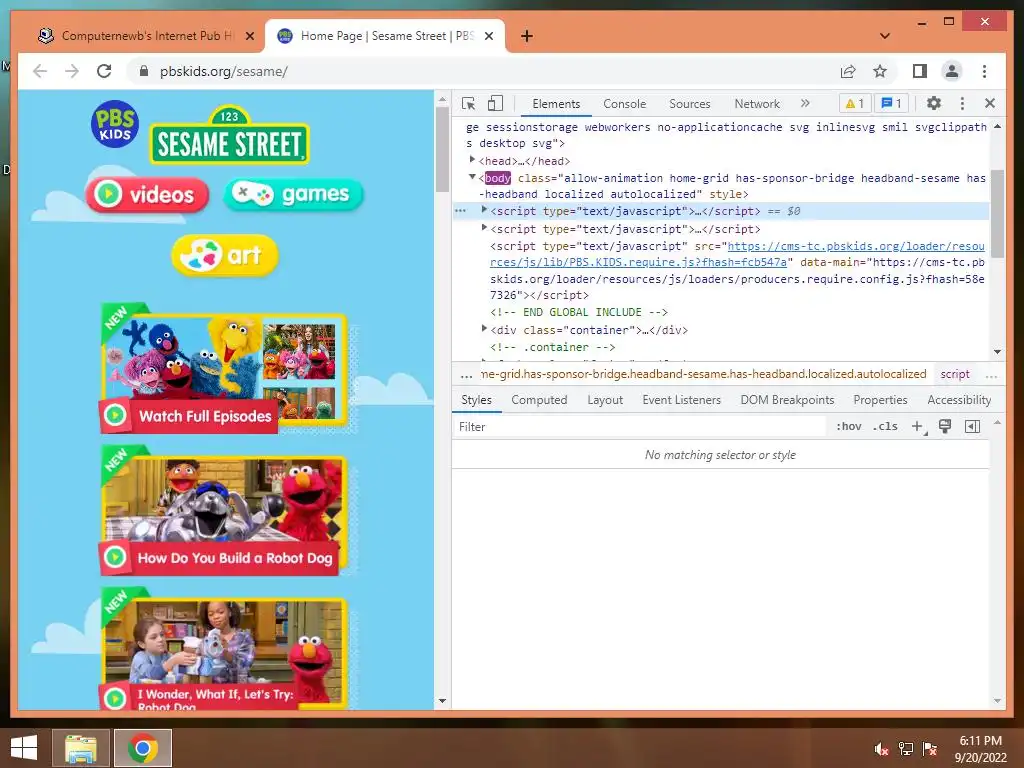The image size is (1024, 768).
Task: Activate the inspect element picker tool
Action: click(468, 103)
